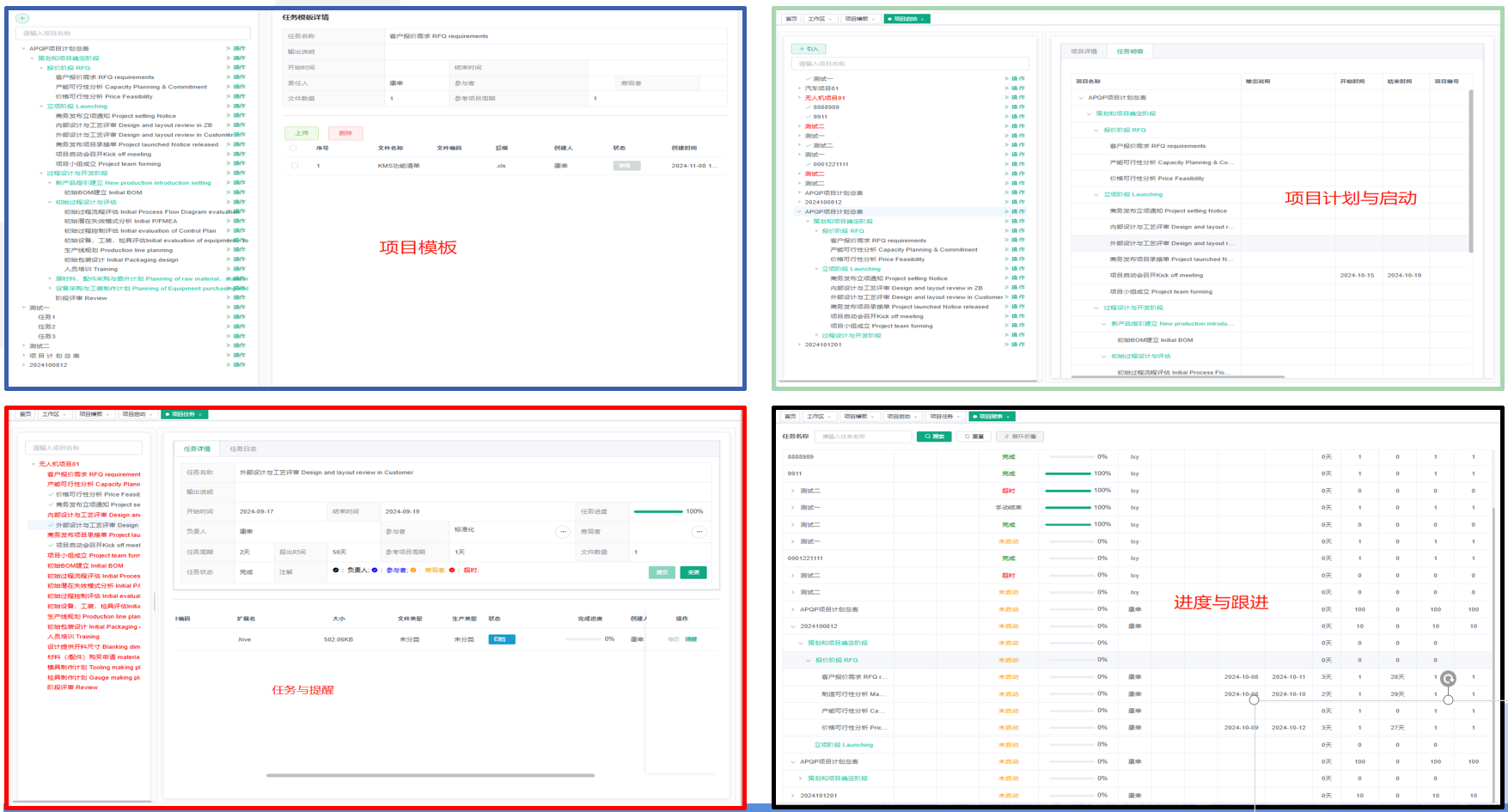This screenshot has width=1508, height=812.
Task: Click the 2024-10-15 start date cell
Action: coord(1357,276)
